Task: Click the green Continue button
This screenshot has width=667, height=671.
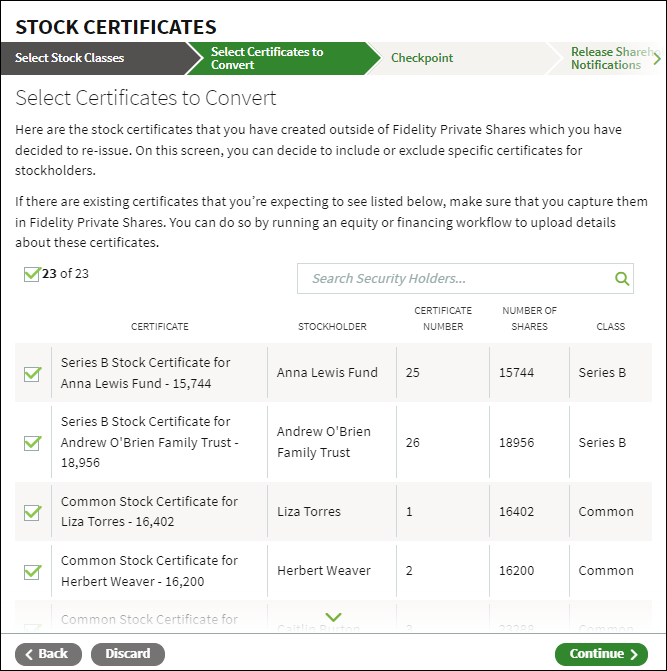Action: (x=601, y=654)
